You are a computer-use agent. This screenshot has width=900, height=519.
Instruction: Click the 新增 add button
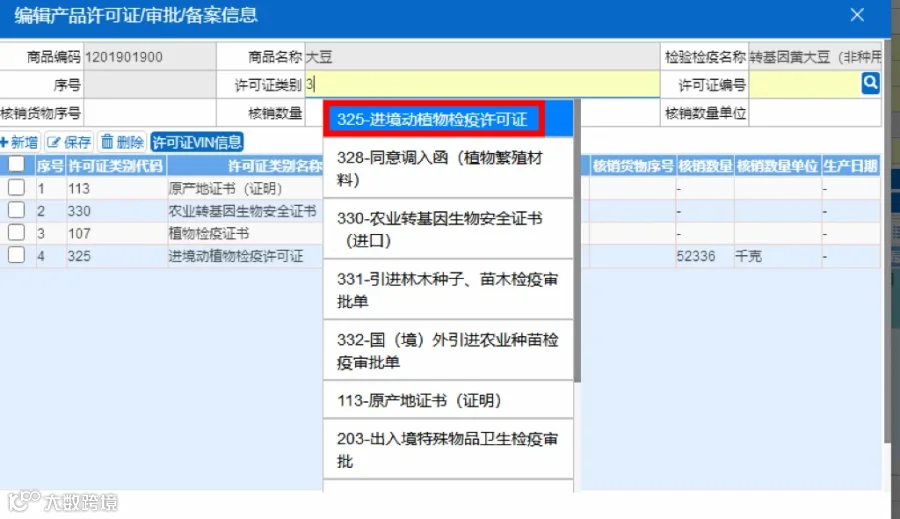[x=20, y=142]
